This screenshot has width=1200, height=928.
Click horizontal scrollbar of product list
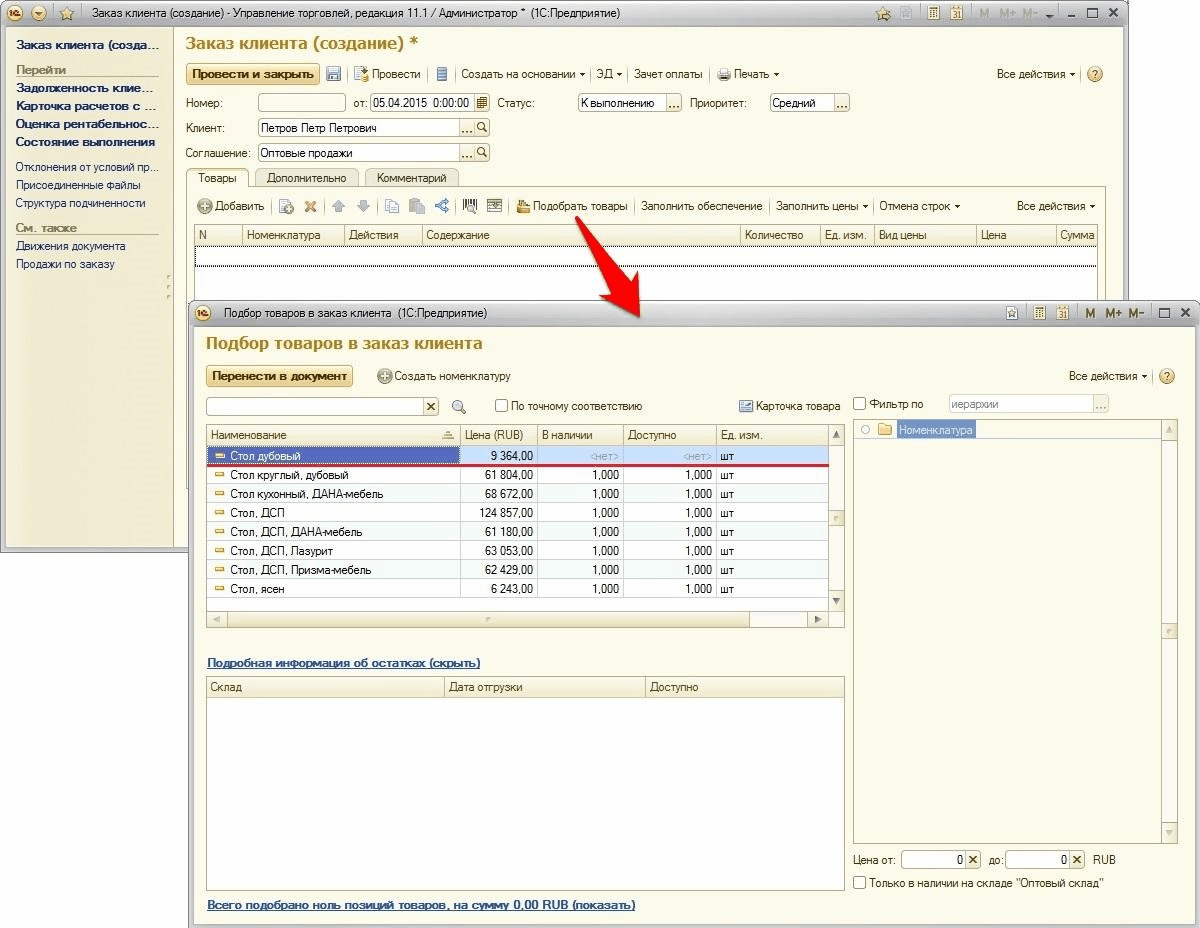click(x=488, y=620)
